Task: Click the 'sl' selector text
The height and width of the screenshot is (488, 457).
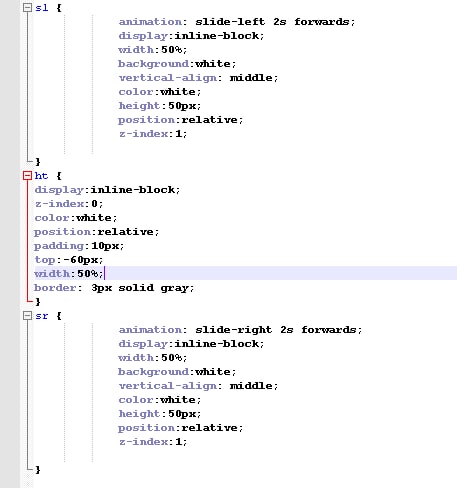Action: 42,8
